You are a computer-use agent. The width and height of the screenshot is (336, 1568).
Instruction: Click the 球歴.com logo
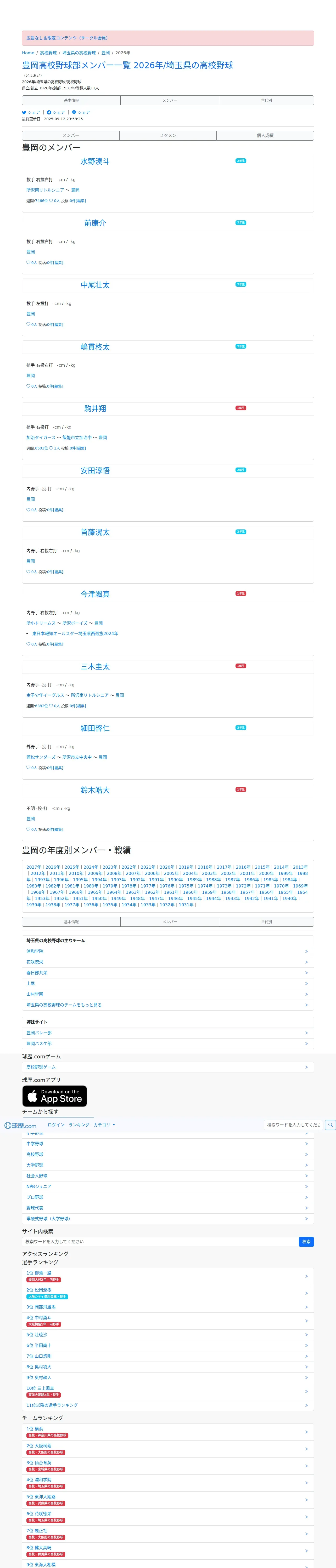point(20,1126)
